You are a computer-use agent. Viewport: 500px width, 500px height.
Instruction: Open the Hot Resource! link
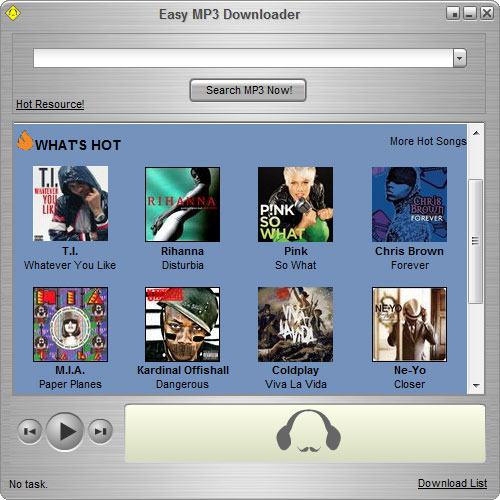(x=50, y=104)
